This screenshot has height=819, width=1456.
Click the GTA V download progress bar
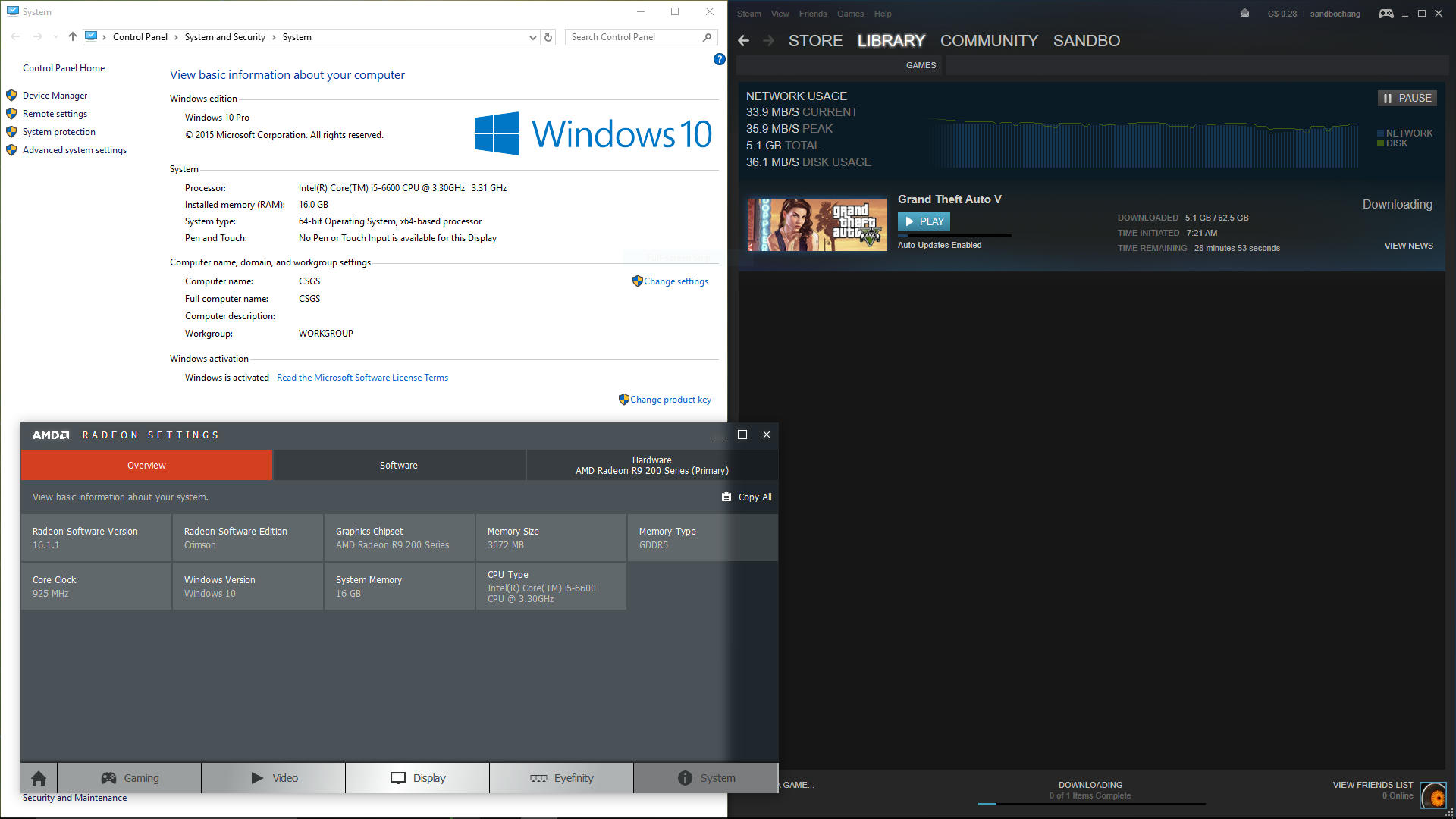(x=954, y=235)
